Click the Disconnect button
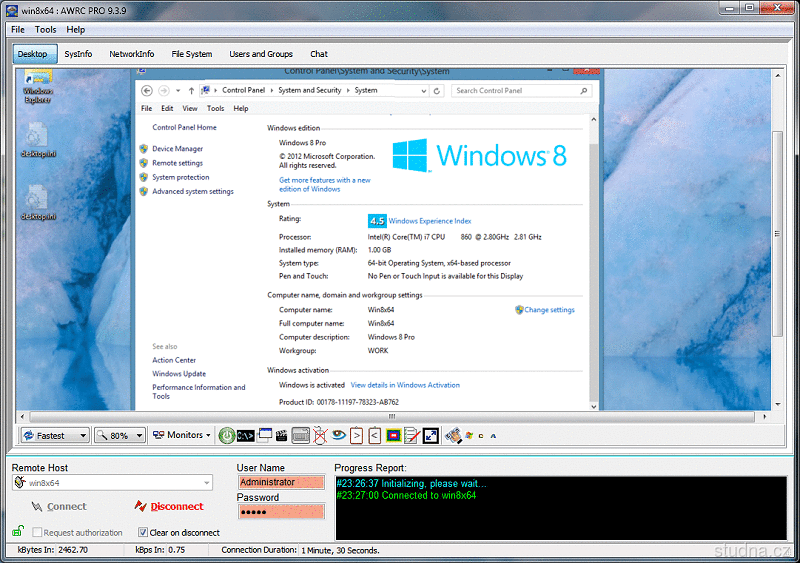The width and height of the screenshot is (800, 563). click(x=169, y=507)
